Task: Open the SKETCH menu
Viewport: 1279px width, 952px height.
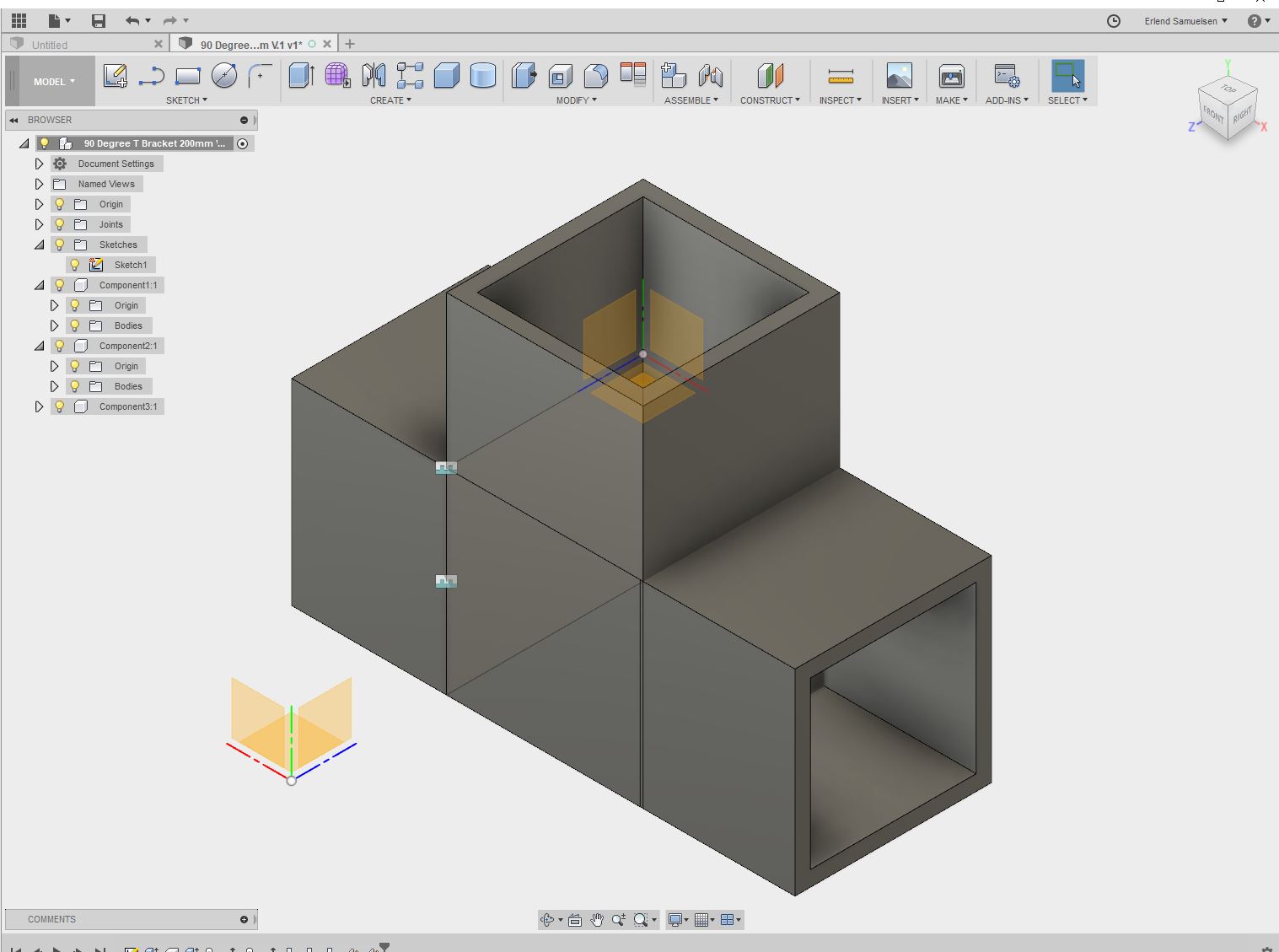Action: click(186, 100)
